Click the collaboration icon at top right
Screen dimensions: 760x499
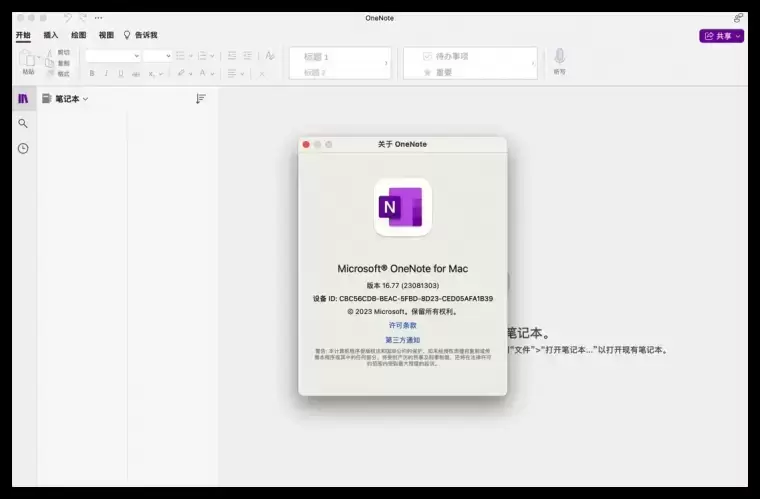[738, 18]
